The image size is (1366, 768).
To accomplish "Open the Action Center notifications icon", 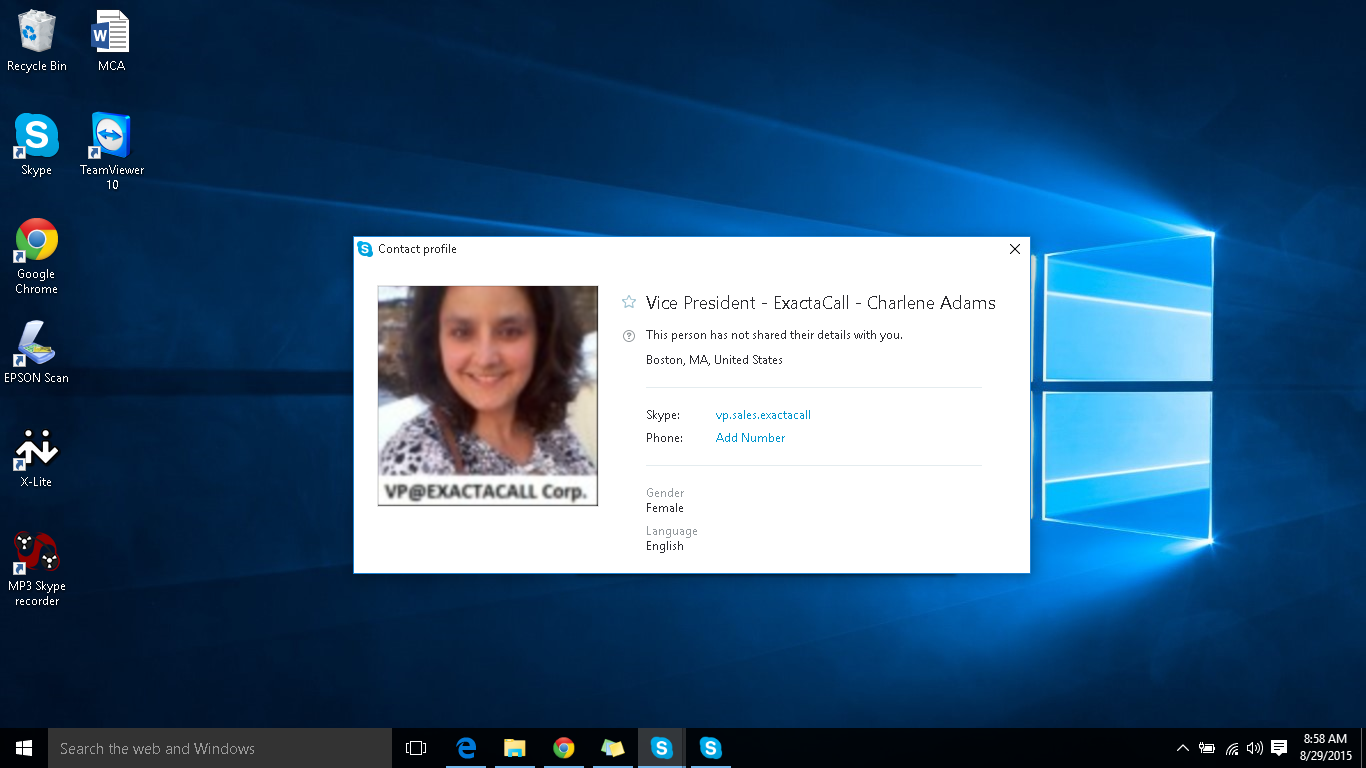I will click(x=1279, y=748).
